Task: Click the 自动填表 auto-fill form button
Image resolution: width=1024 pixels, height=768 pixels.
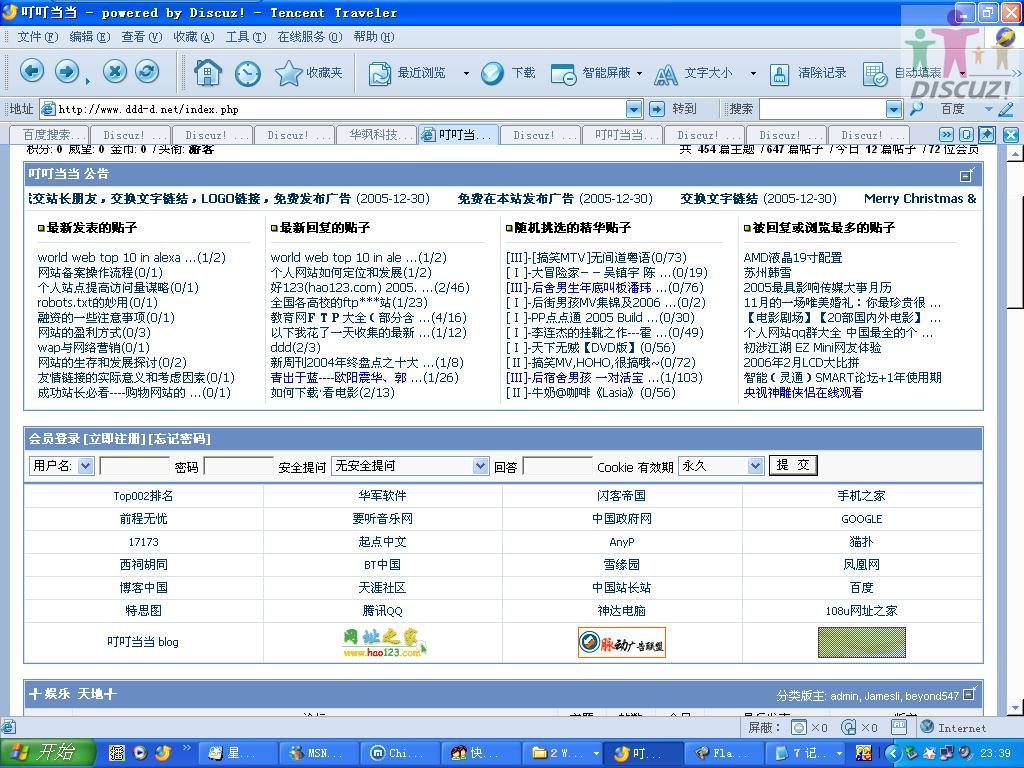Action: pyautogui.click(x=902, y=74)
